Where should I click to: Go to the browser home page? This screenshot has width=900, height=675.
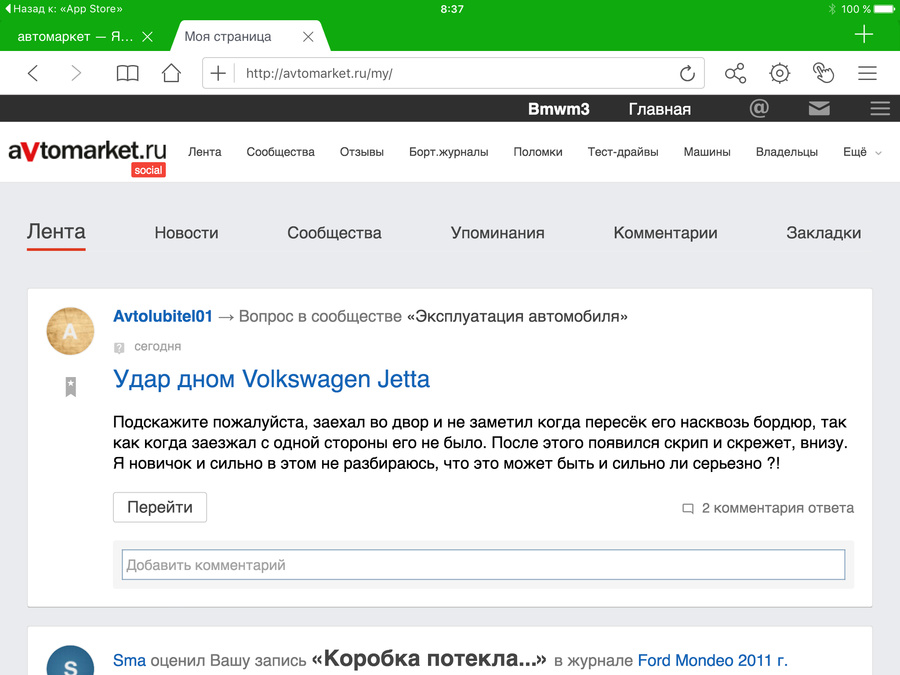(171, 73)
